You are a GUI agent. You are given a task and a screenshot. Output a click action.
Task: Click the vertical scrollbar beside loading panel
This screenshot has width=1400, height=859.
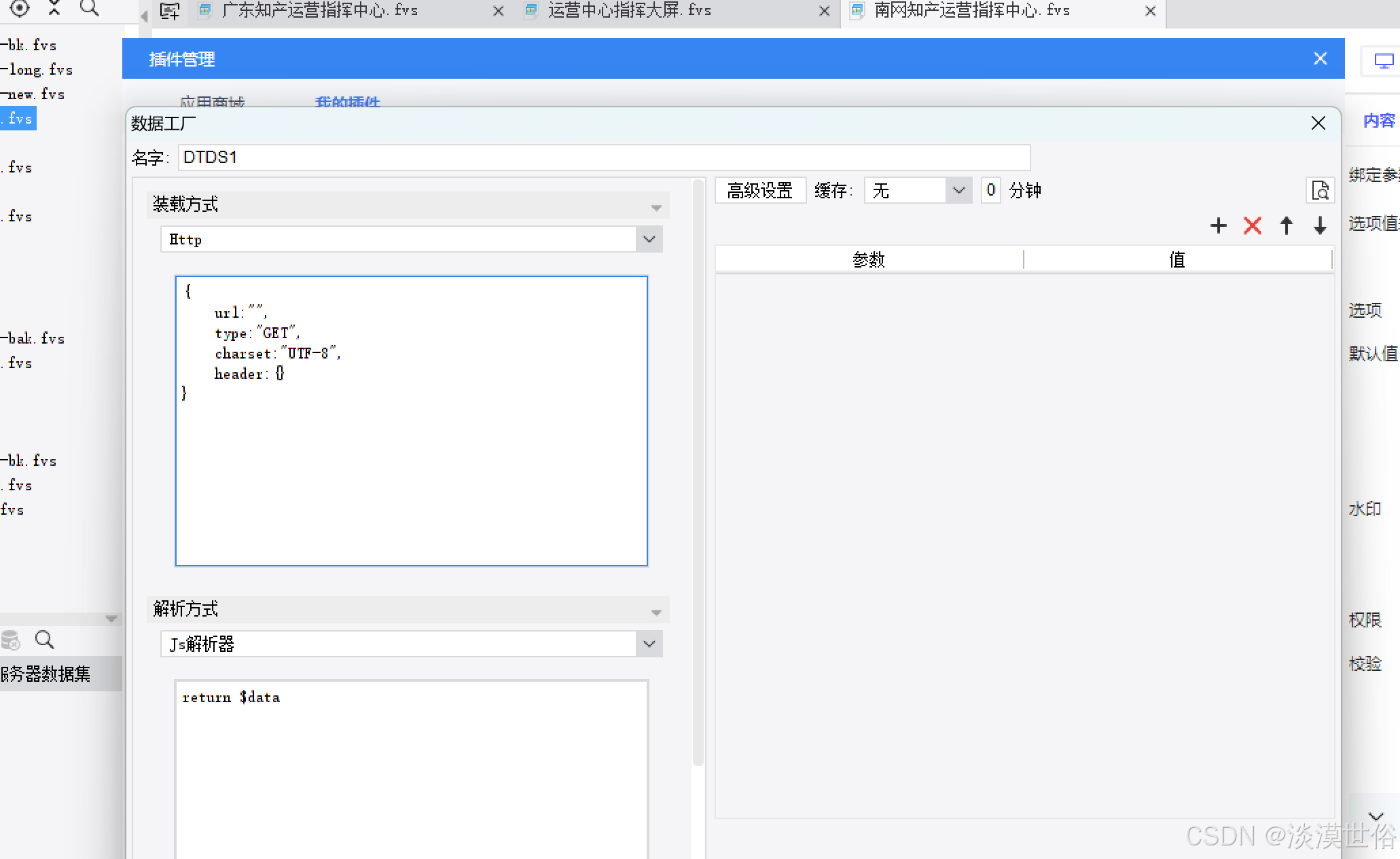pos(698,475)
